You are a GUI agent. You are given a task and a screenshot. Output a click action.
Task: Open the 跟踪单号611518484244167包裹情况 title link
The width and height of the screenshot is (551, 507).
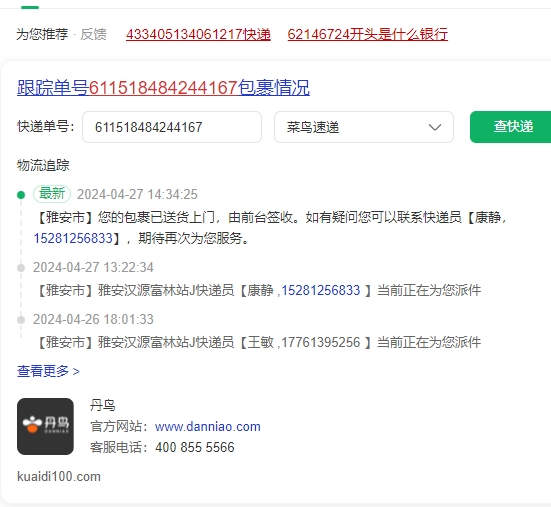[163, 87]
